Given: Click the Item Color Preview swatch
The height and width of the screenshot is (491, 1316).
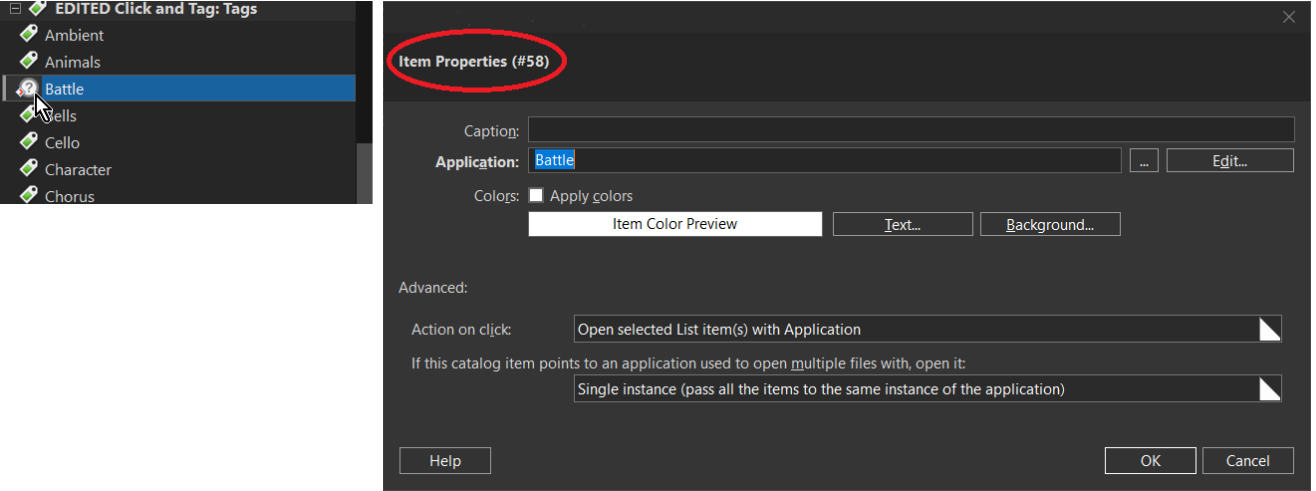Looking at the screenshot, I should pyautogui.click(x=674, y=224).
